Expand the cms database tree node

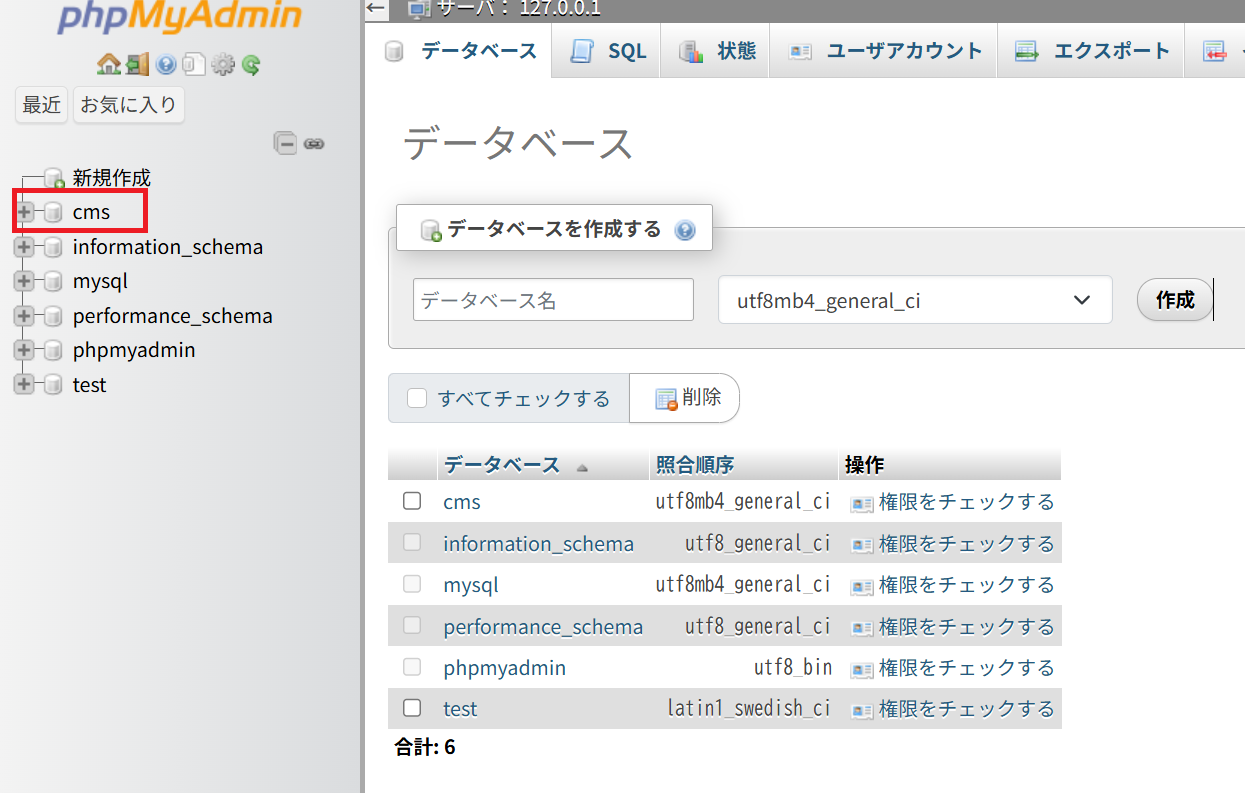pos(25,212)
